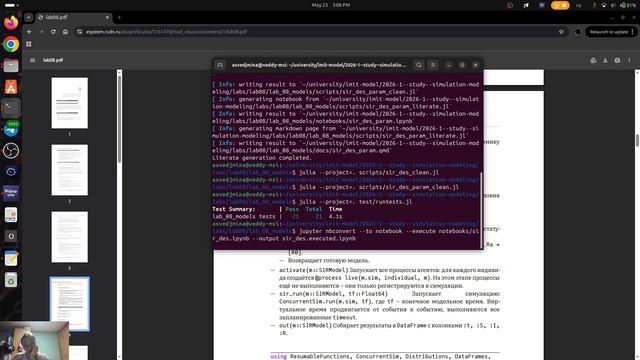
Task: Bookmark this page with the star
Action: point(561,31)
